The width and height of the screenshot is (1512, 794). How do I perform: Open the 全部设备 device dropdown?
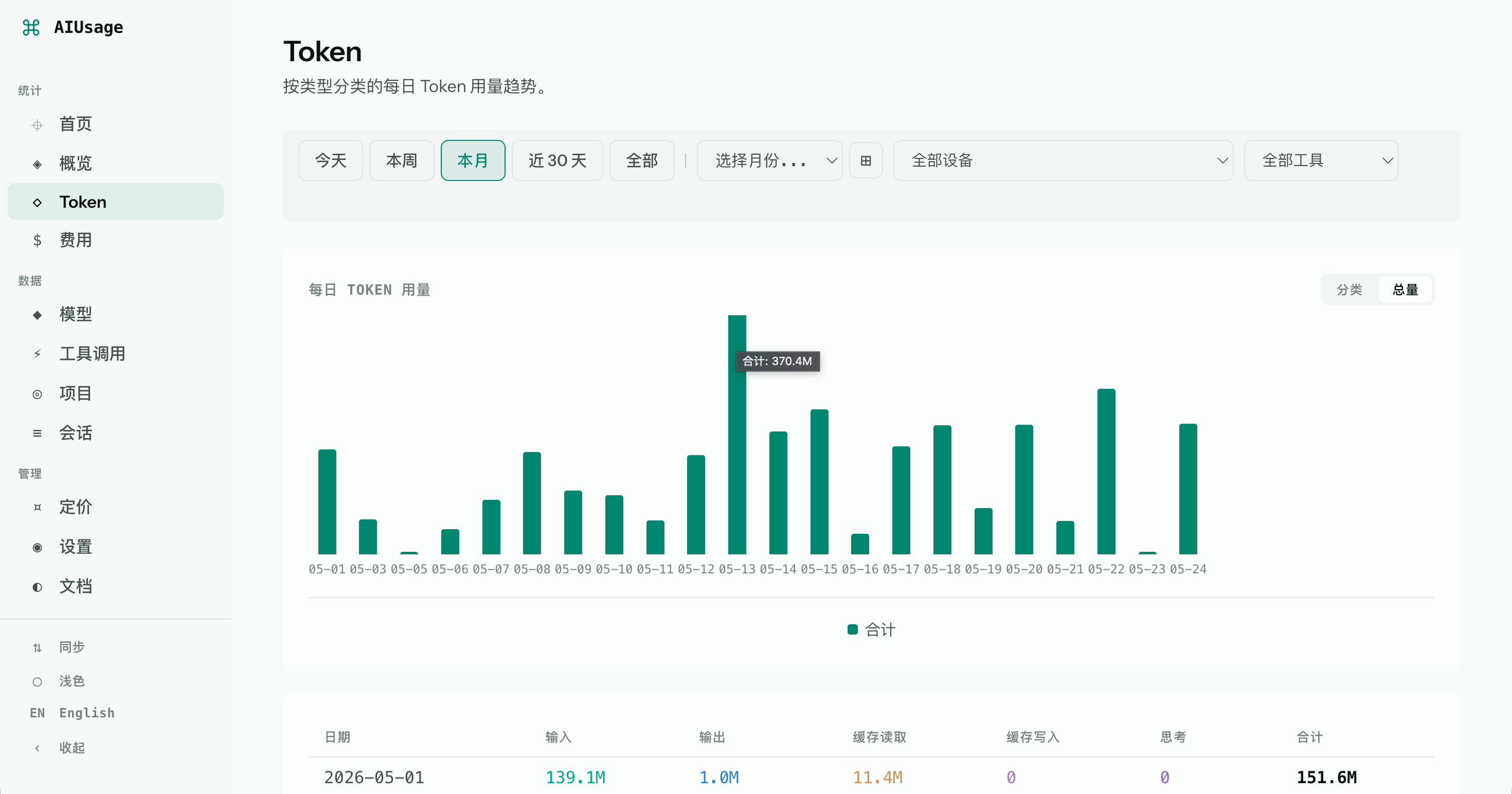click(x=1063, y=160)
